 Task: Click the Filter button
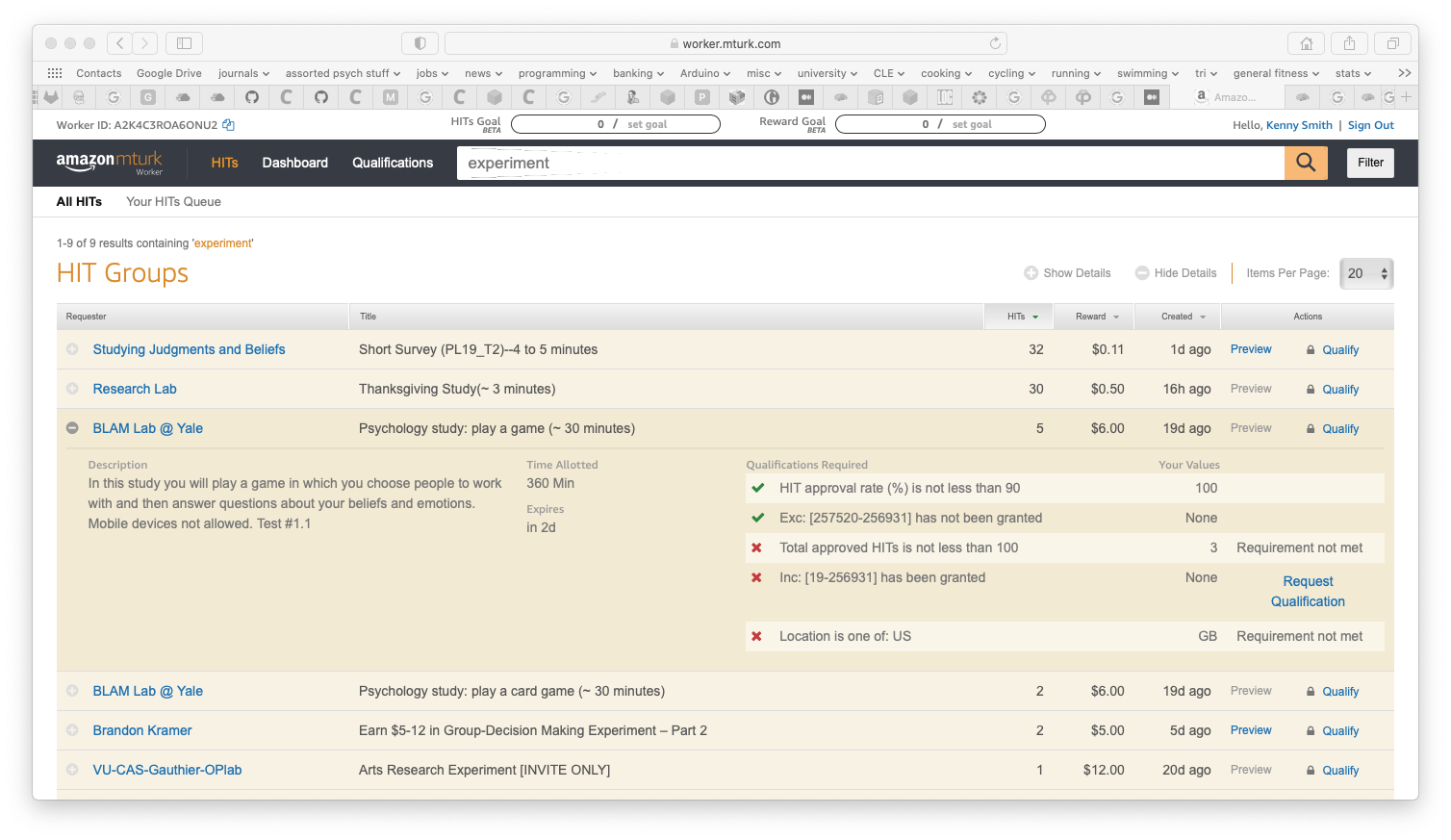click(x=1370, y=163)
